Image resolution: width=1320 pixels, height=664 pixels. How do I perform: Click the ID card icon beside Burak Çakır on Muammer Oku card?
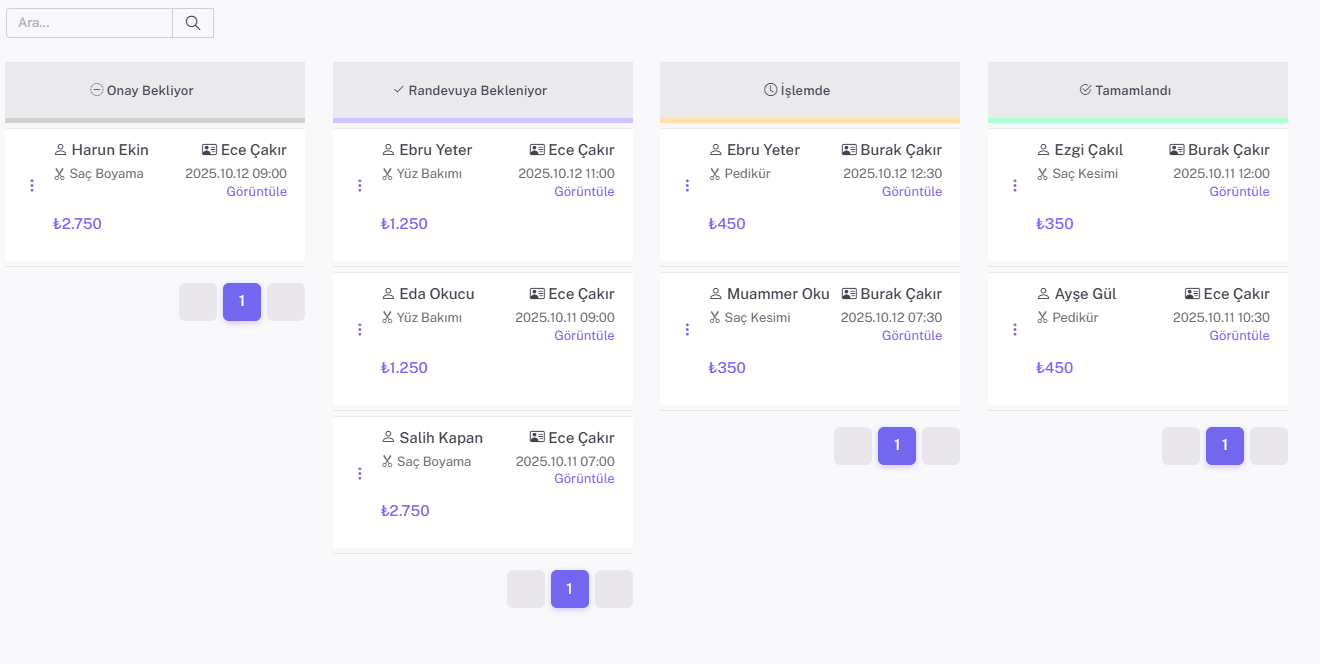tap(849, 294)
